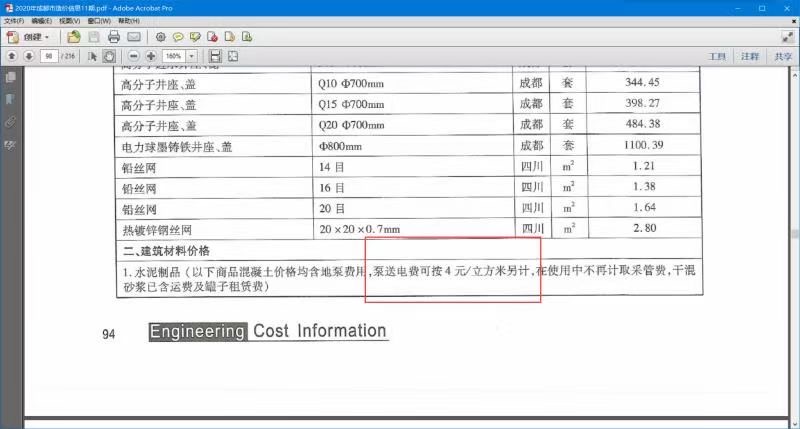Click the Open file folder icon

[x=74, y=36]
